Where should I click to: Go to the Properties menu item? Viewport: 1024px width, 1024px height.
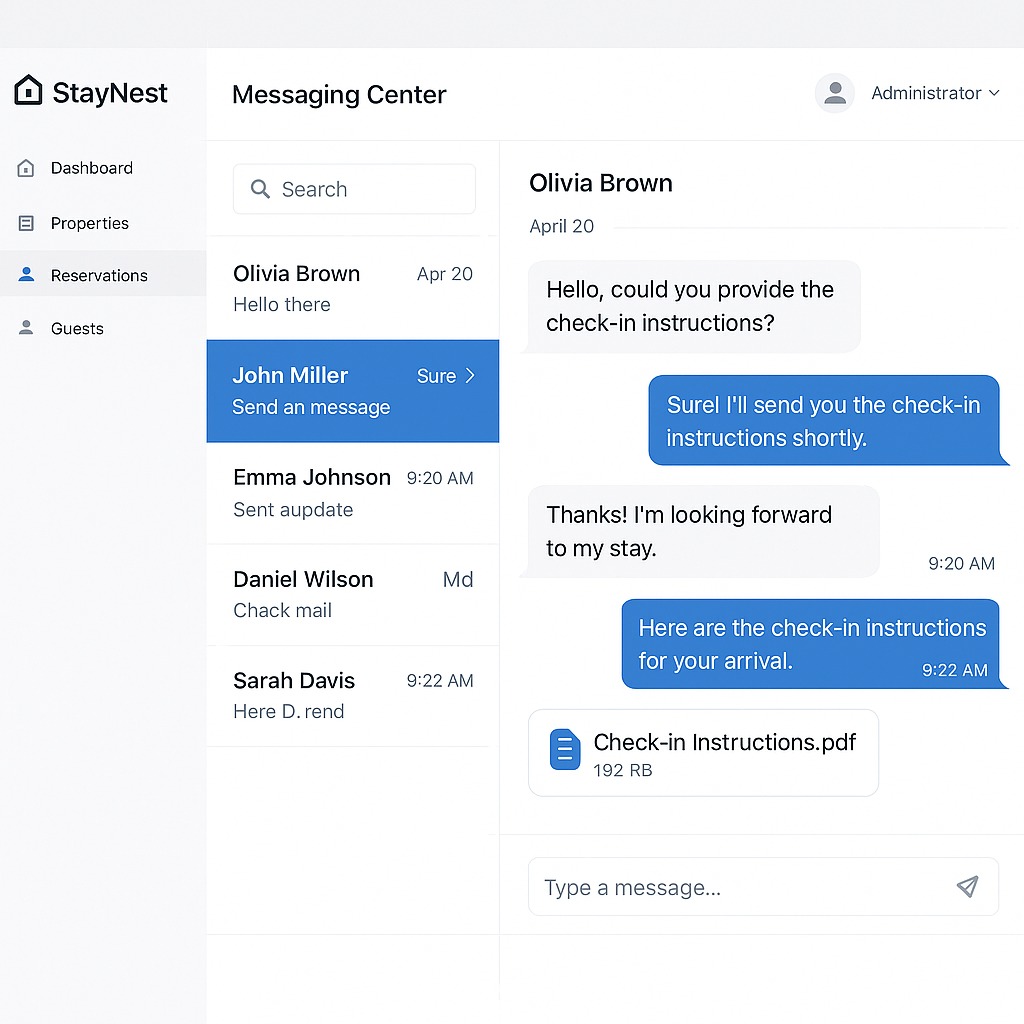90,223
